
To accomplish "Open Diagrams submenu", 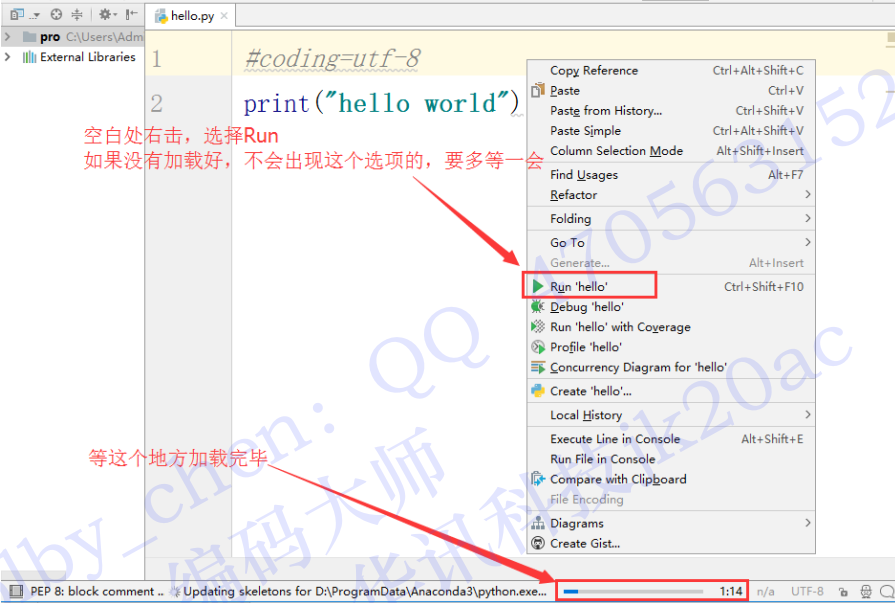I will point(671,523).
